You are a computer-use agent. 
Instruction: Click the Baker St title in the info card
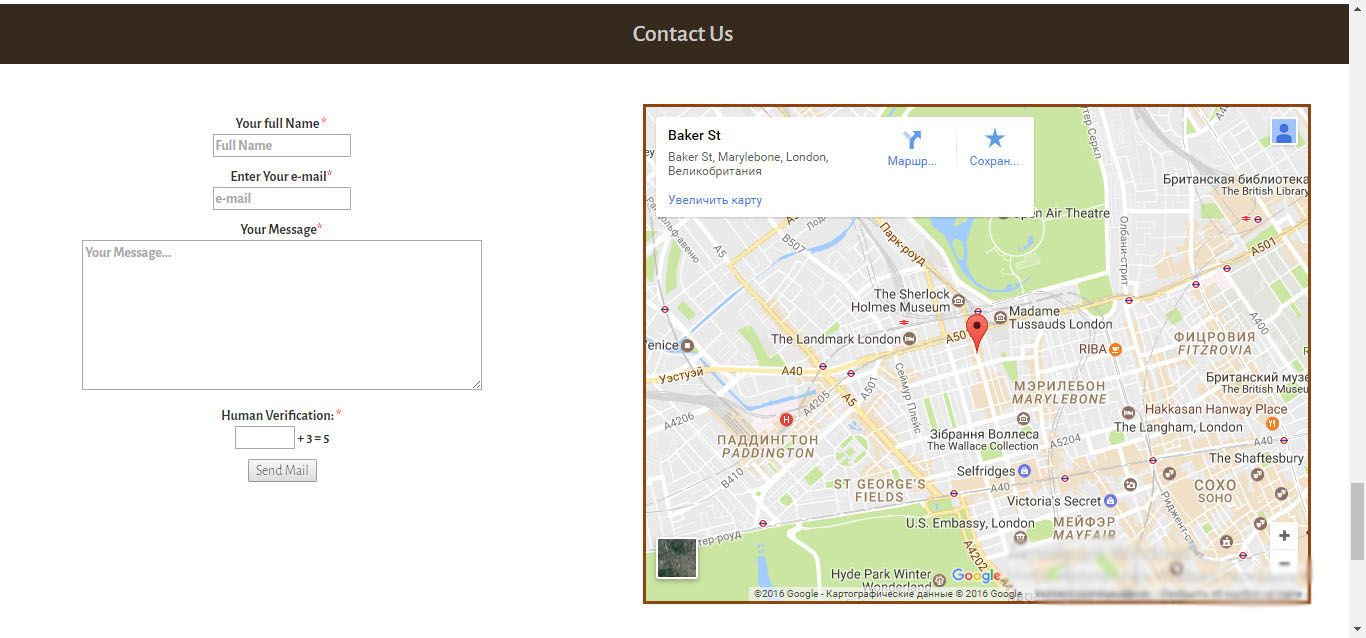tap(694, 135)
